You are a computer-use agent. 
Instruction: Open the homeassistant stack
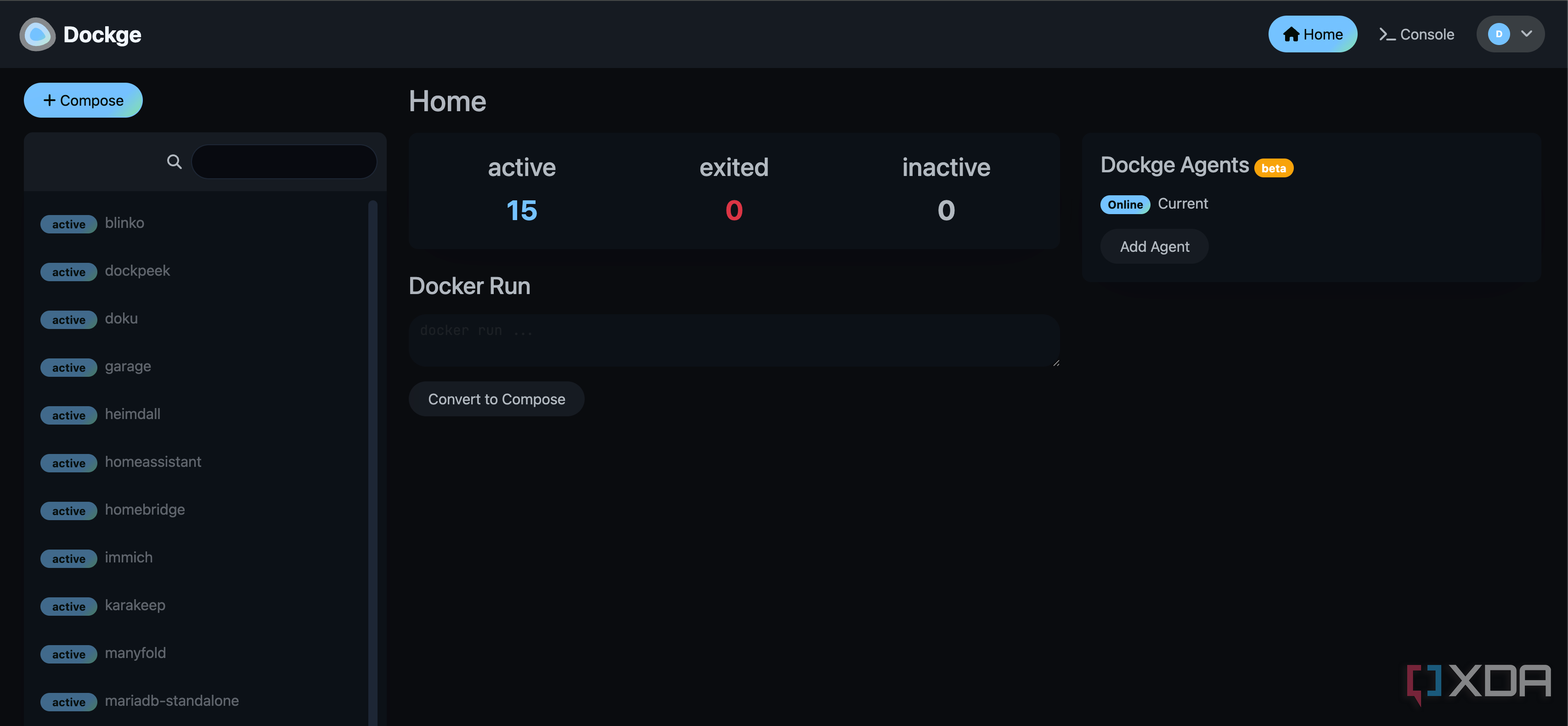pyautogui.click(x=153, y=462)
